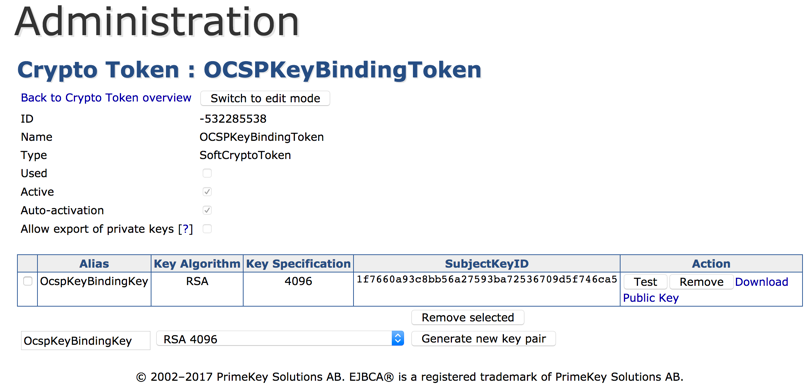Toggle the Used checkbox
The width and height of the screenshot is (810, 385).
(x=207, y=173)
